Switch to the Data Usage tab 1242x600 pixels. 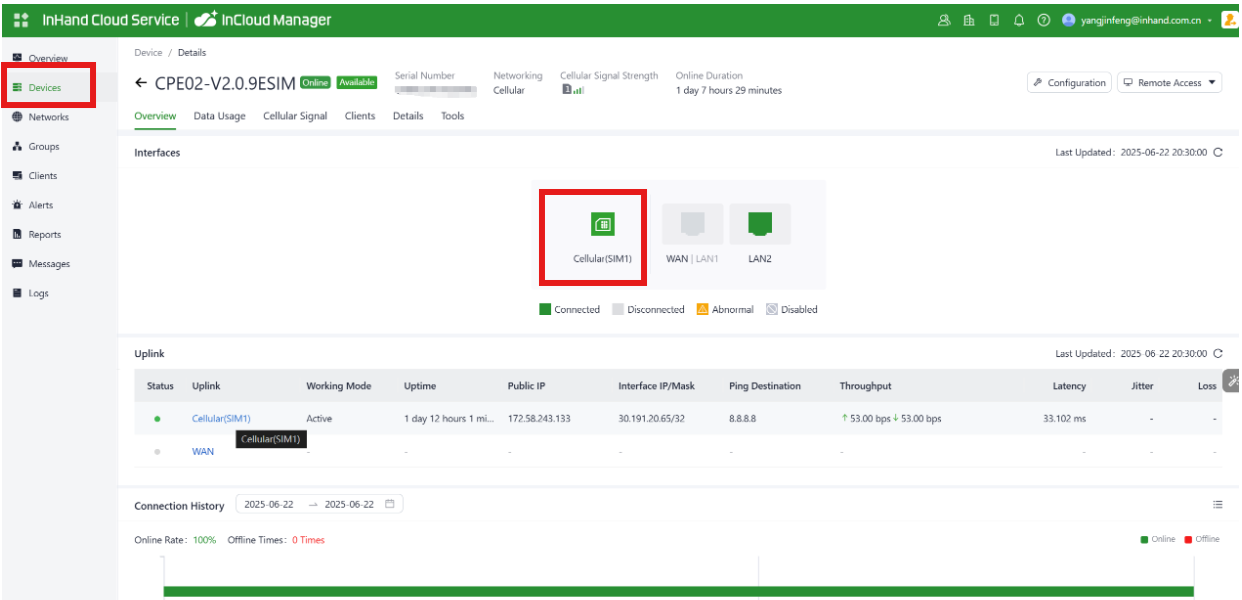tap(219, 116)
